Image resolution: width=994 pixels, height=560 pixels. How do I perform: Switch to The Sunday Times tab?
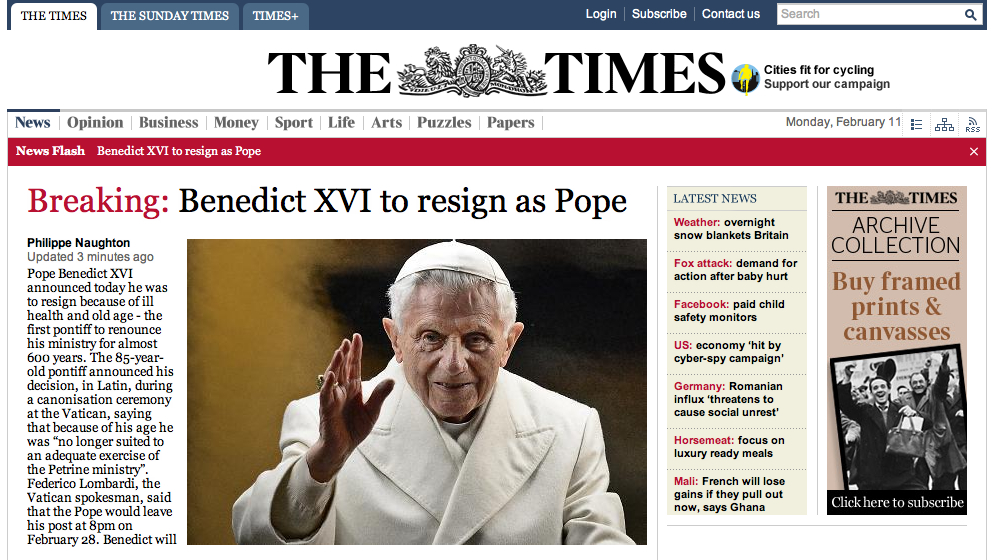pyautogui.click(x=169, y=16)
